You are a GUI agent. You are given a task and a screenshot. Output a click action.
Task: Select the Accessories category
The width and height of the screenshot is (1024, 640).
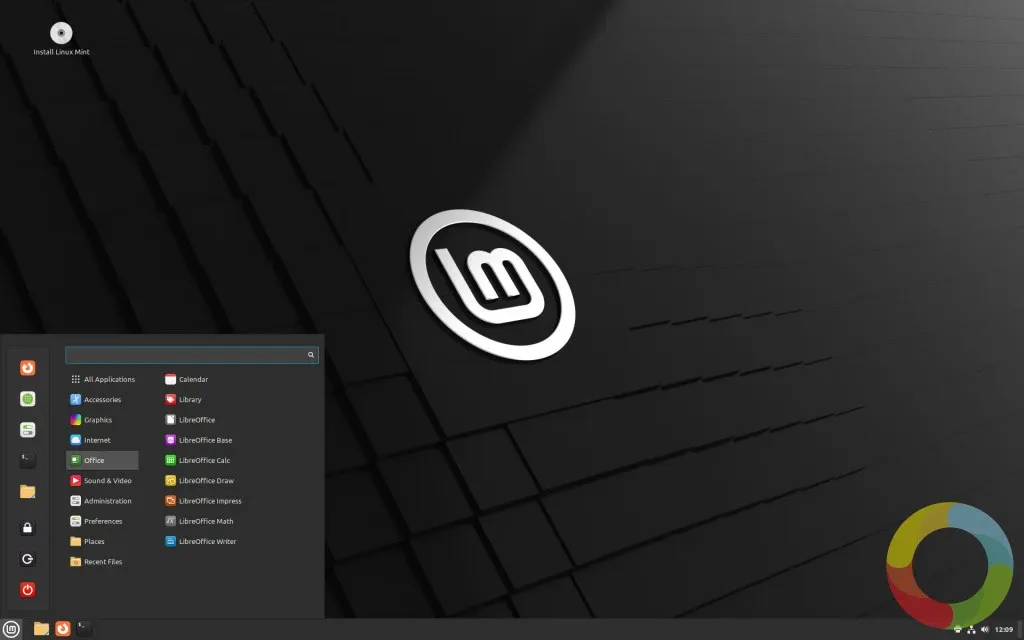103,400
